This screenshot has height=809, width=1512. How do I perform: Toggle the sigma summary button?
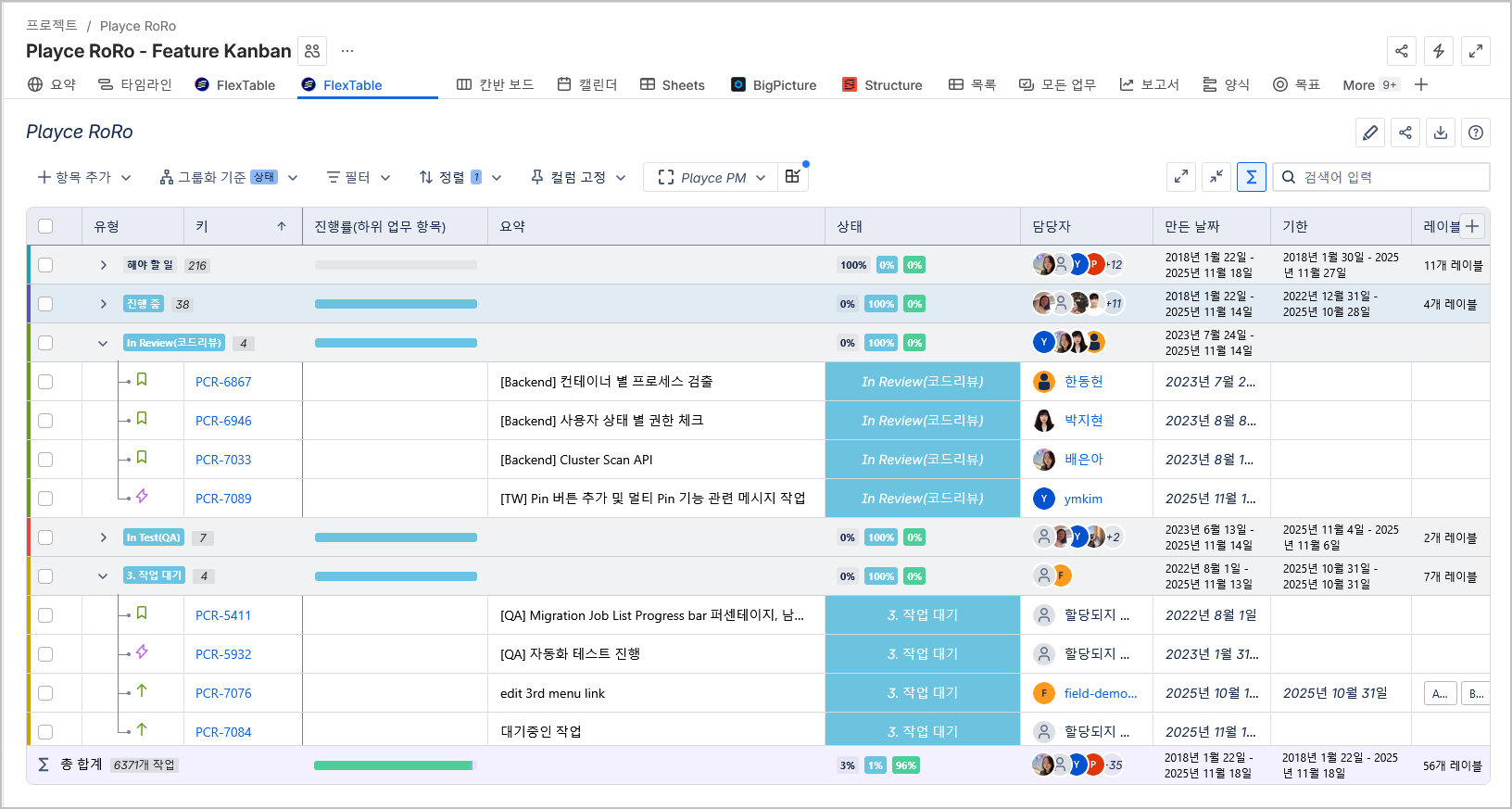(x=1252, y=177)
